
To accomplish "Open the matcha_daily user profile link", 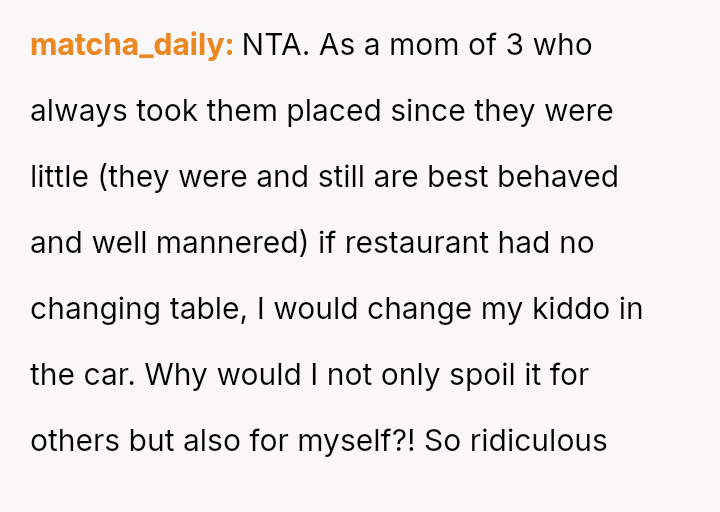I will pos(131,45).
